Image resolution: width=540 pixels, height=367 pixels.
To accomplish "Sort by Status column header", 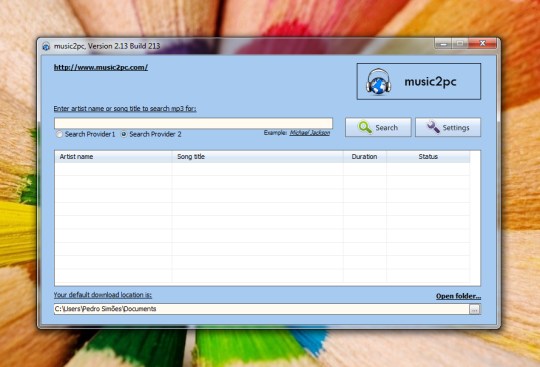I will 428,157.
